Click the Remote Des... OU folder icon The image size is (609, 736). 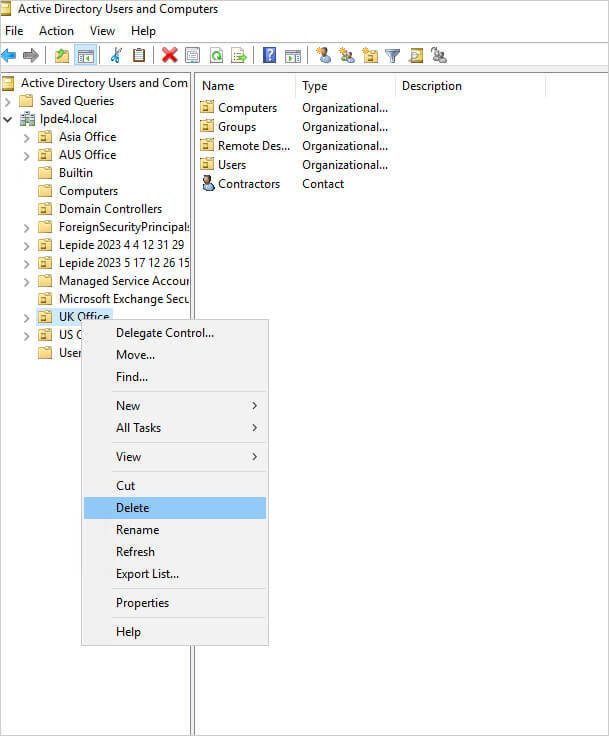click(207, 146)
